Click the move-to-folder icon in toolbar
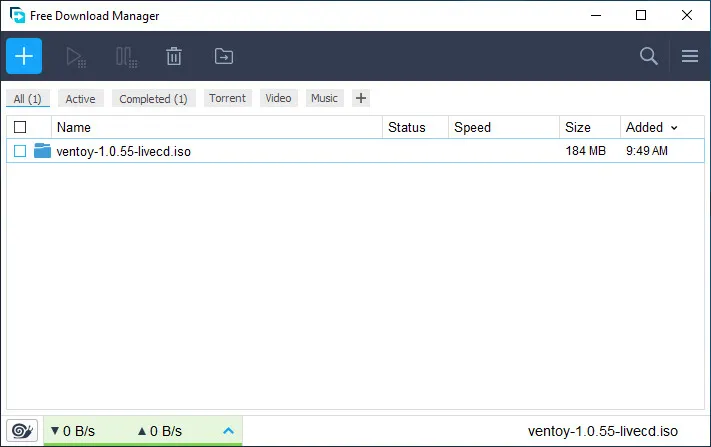The height and width of the screenshot is (447, 711). click(x=224, y=56)
